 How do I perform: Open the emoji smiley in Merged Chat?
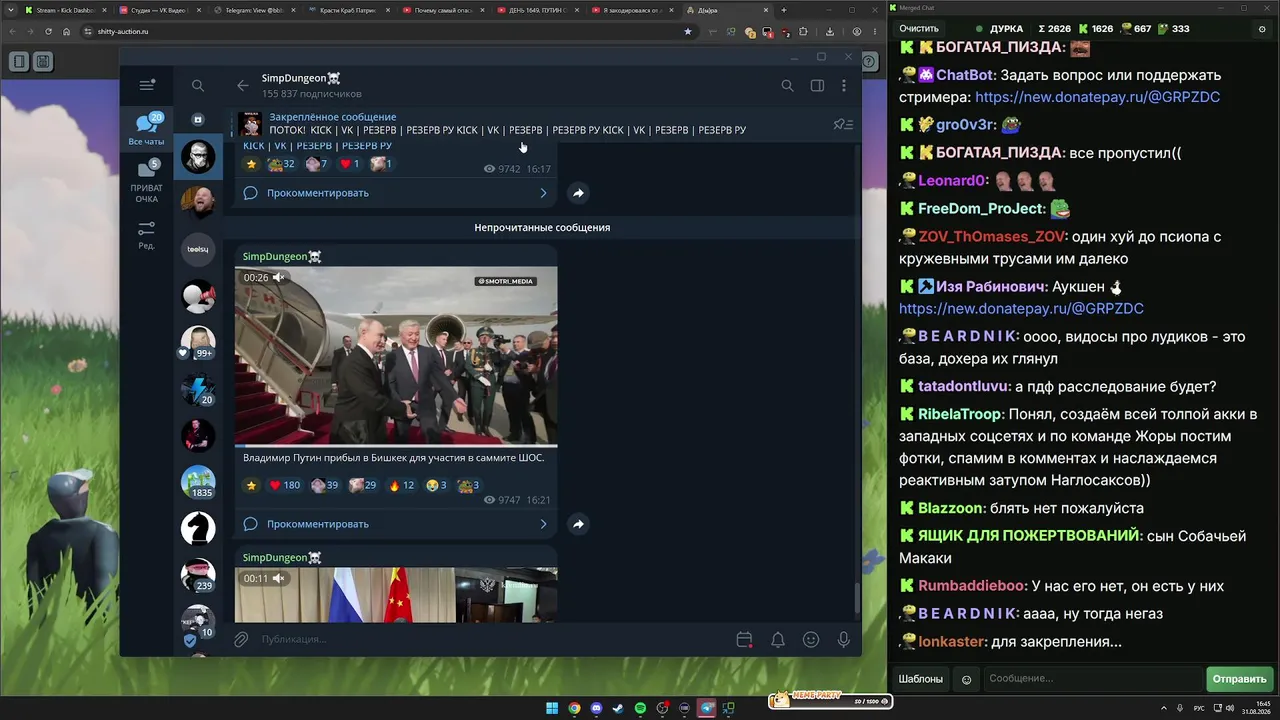[x=966, y=680]
